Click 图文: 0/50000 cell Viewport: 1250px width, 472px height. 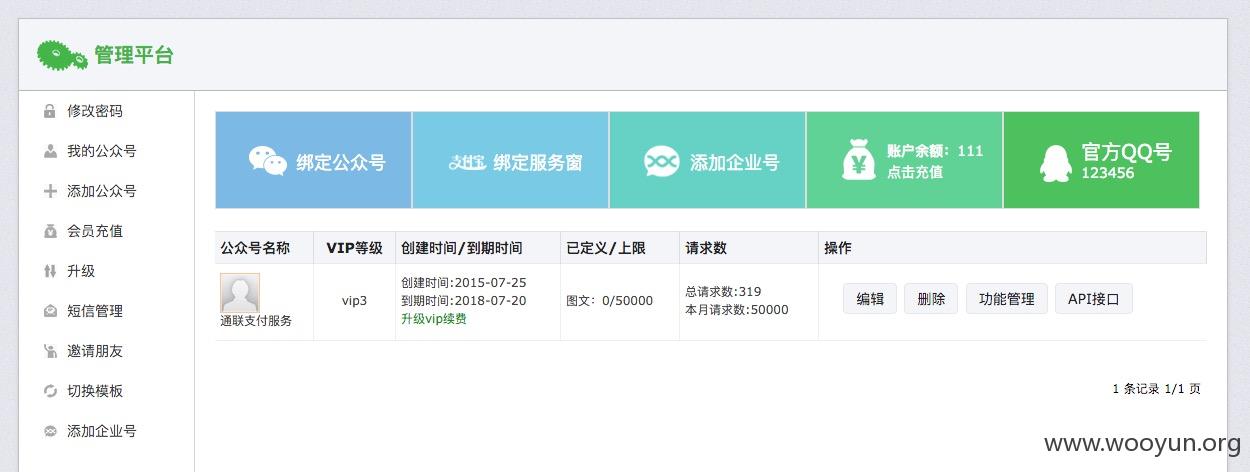pyautogui.click(x=610, y=300)
